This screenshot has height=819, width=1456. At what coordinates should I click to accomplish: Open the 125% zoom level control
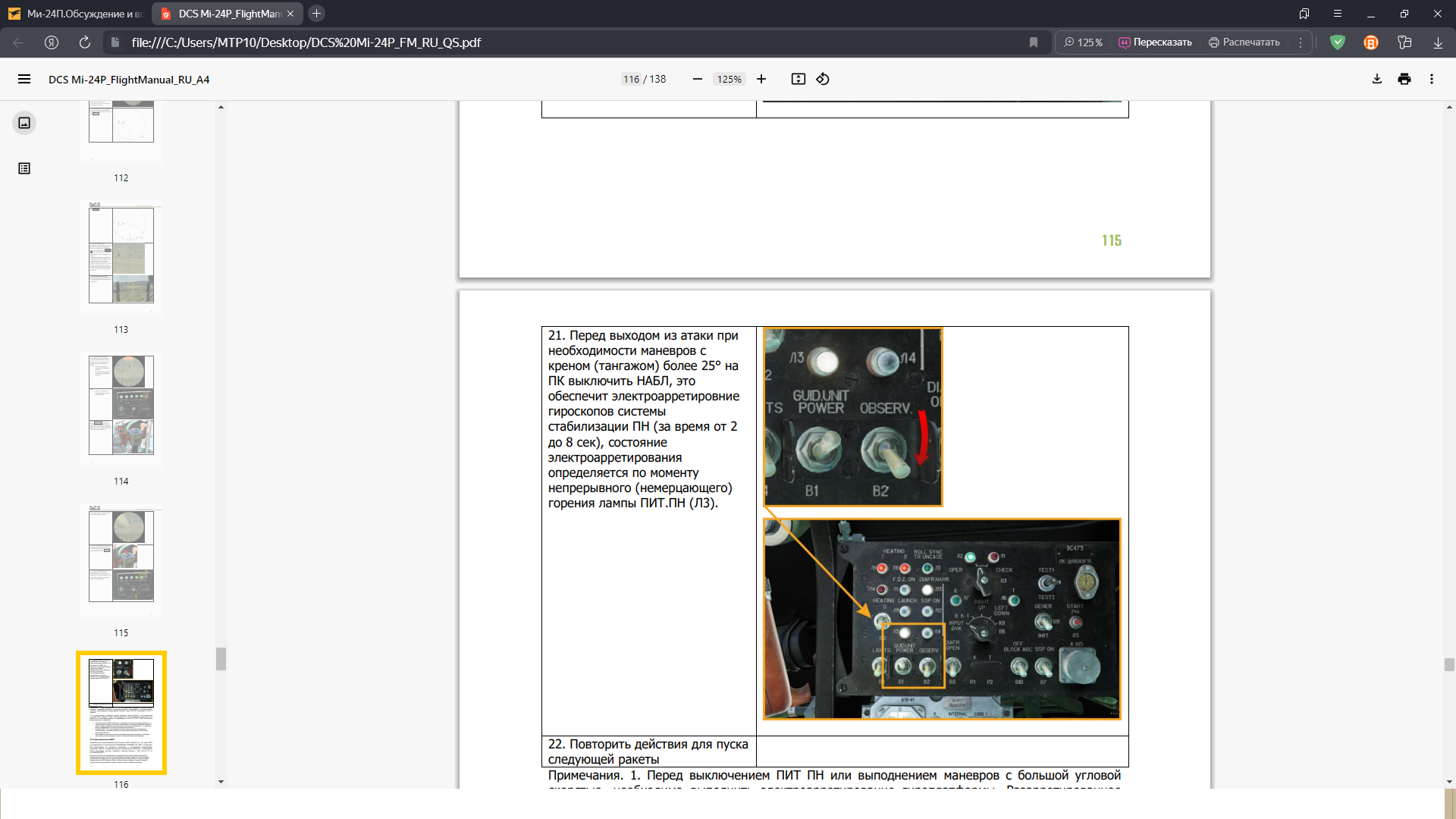1083,42
